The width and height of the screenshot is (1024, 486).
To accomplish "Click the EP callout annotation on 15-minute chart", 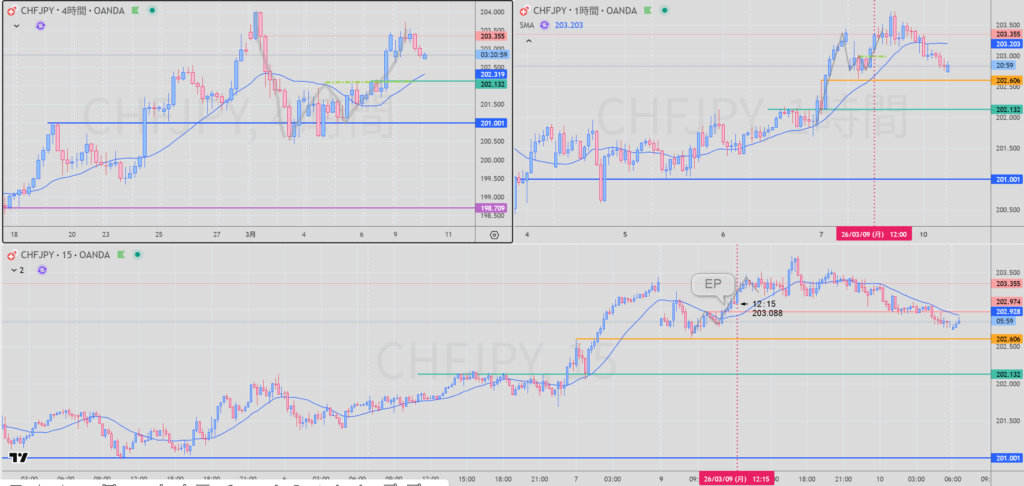I will [x=713, y=284].
